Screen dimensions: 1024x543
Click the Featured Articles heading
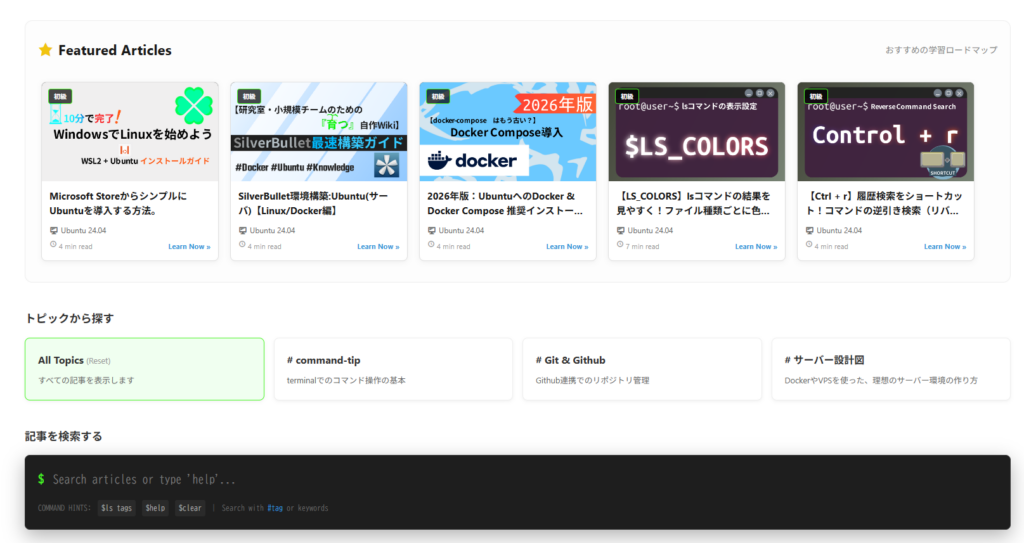pyautogui.click(x=115, y=50)
